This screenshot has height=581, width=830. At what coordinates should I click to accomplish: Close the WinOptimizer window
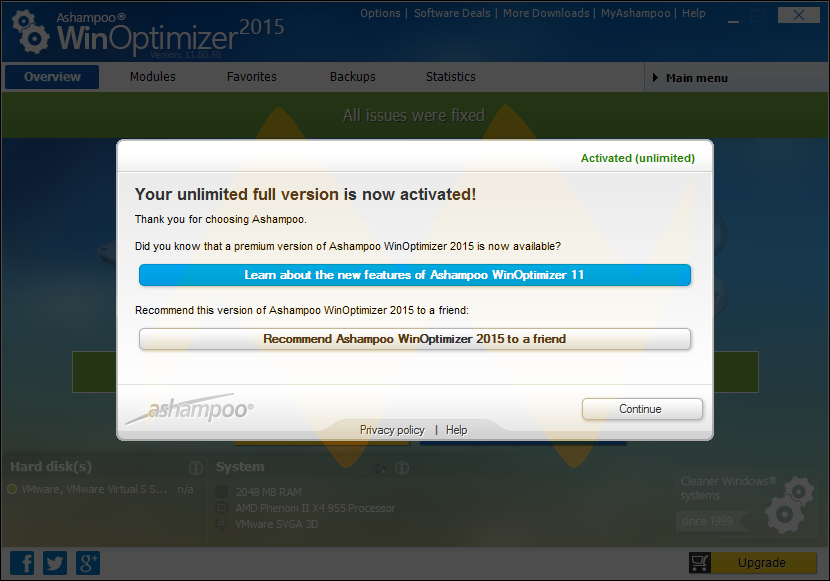coord(799,15)
